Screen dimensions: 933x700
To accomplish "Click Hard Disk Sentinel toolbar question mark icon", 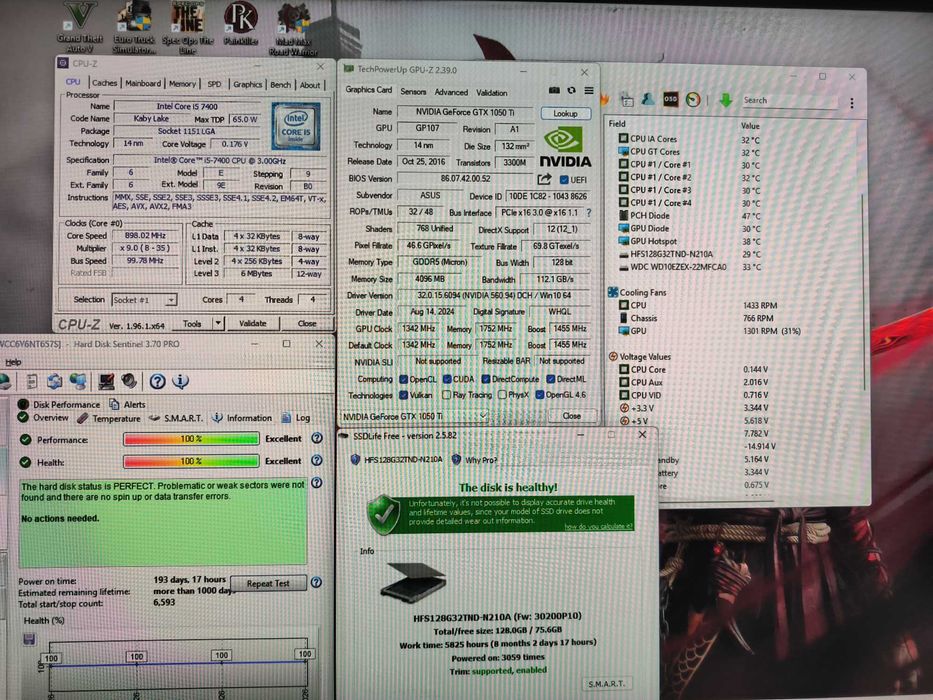I will pos(157,382).
